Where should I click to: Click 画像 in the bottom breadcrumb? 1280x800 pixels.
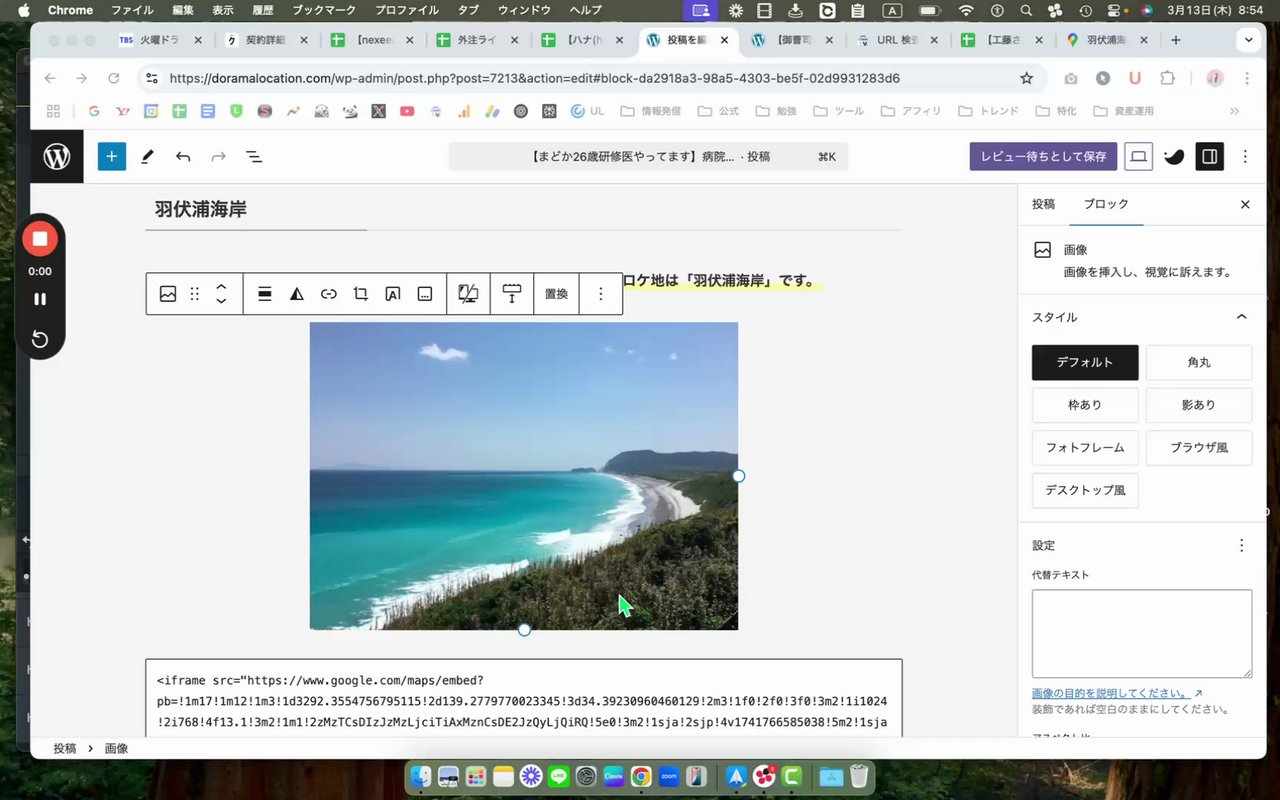[116, 748]
